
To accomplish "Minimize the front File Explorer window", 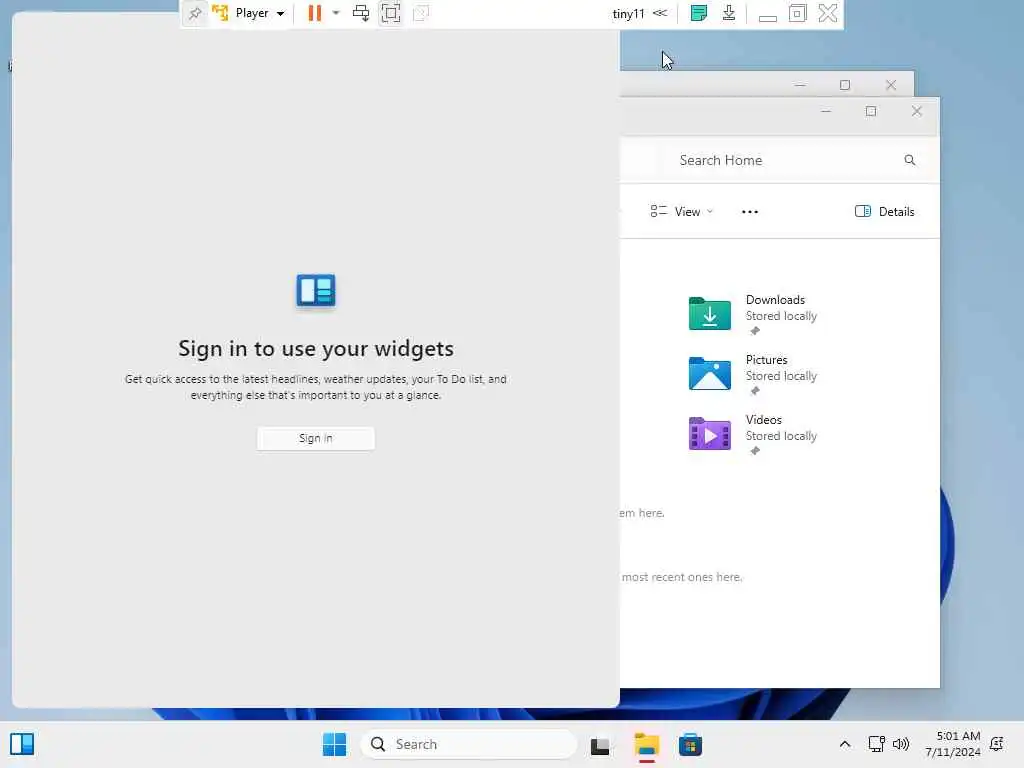I will [826, 111].
